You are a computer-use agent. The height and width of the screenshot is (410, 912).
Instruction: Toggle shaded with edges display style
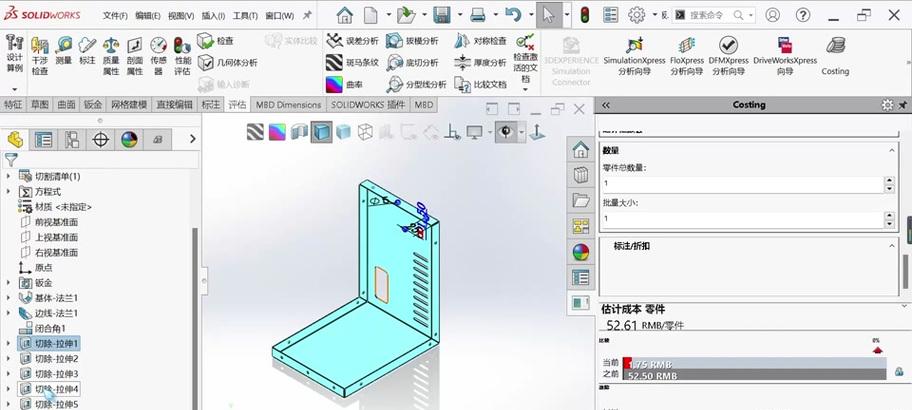pos(321,132)
